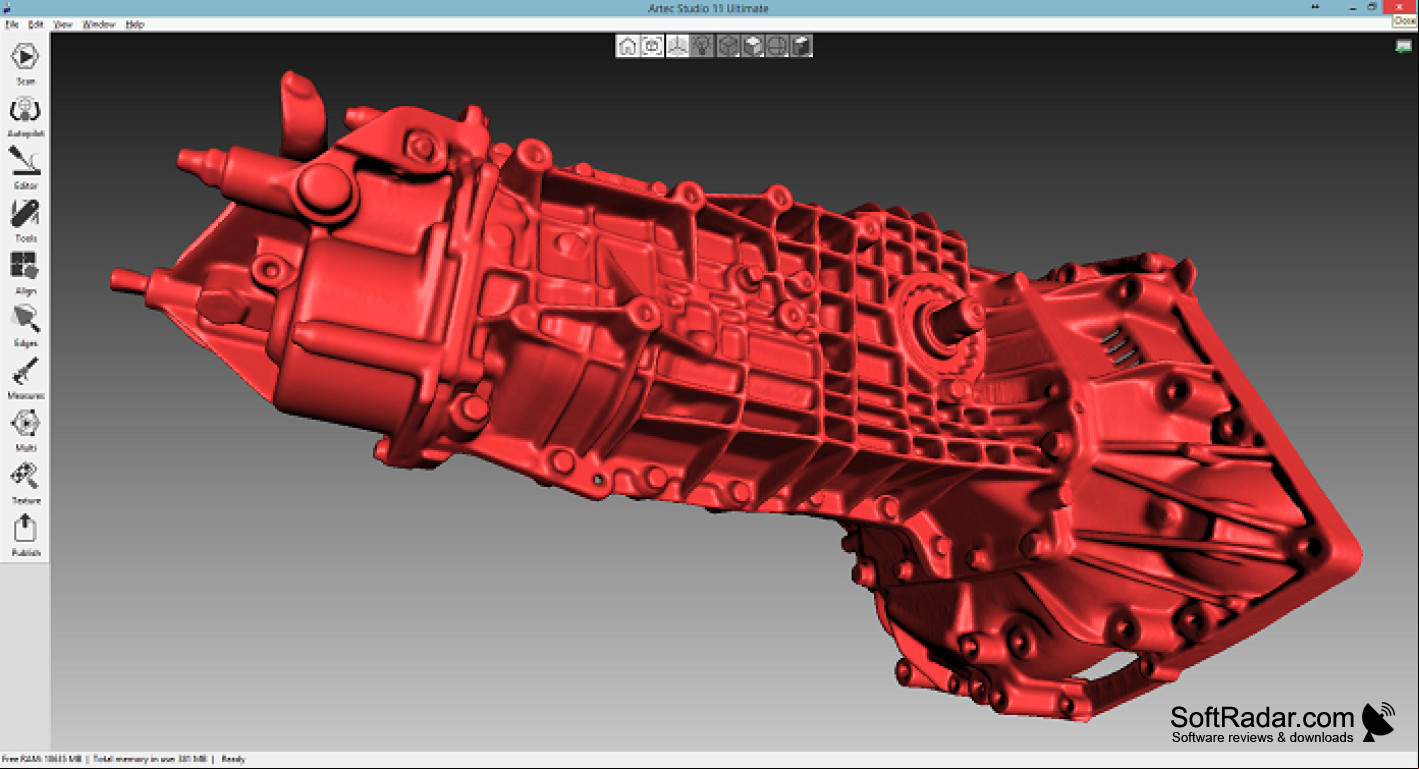The image size is (1419, 769).
Task: Open the wireframe cube view dropdown
Action: (728, 46)
